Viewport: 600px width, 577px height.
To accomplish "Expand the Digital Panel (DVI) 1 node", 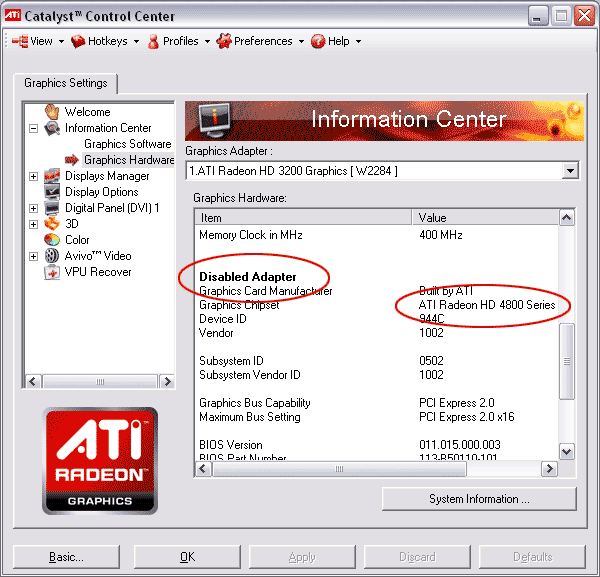I will (x=34, y=208).
